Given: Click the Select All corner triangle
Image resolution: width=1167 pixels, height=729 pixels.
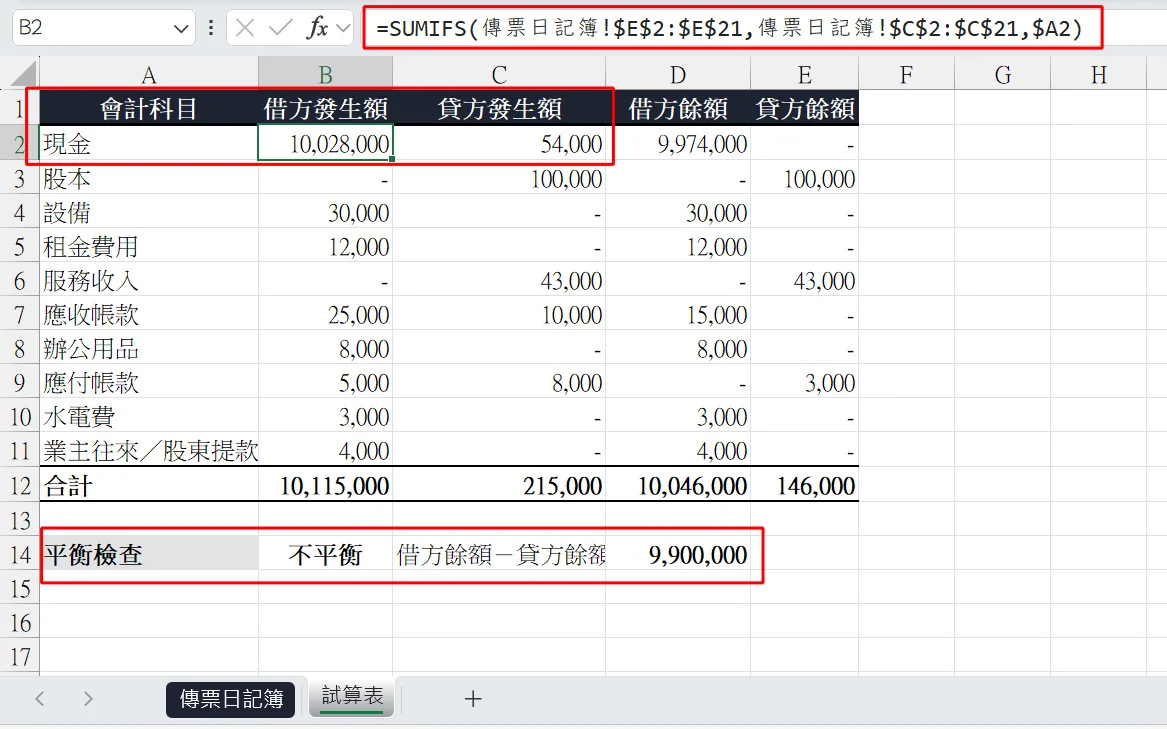Looking at the screenshot, I should point(21,74).
